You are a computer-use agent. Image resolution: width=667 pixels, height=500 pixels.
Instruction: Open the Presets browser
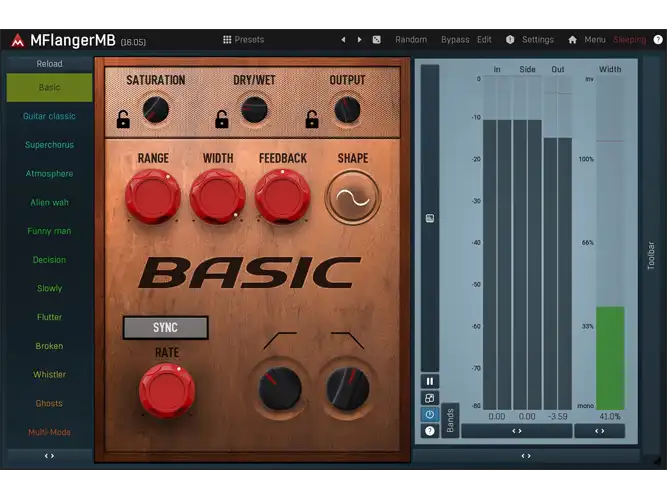(x=243, y=40)
